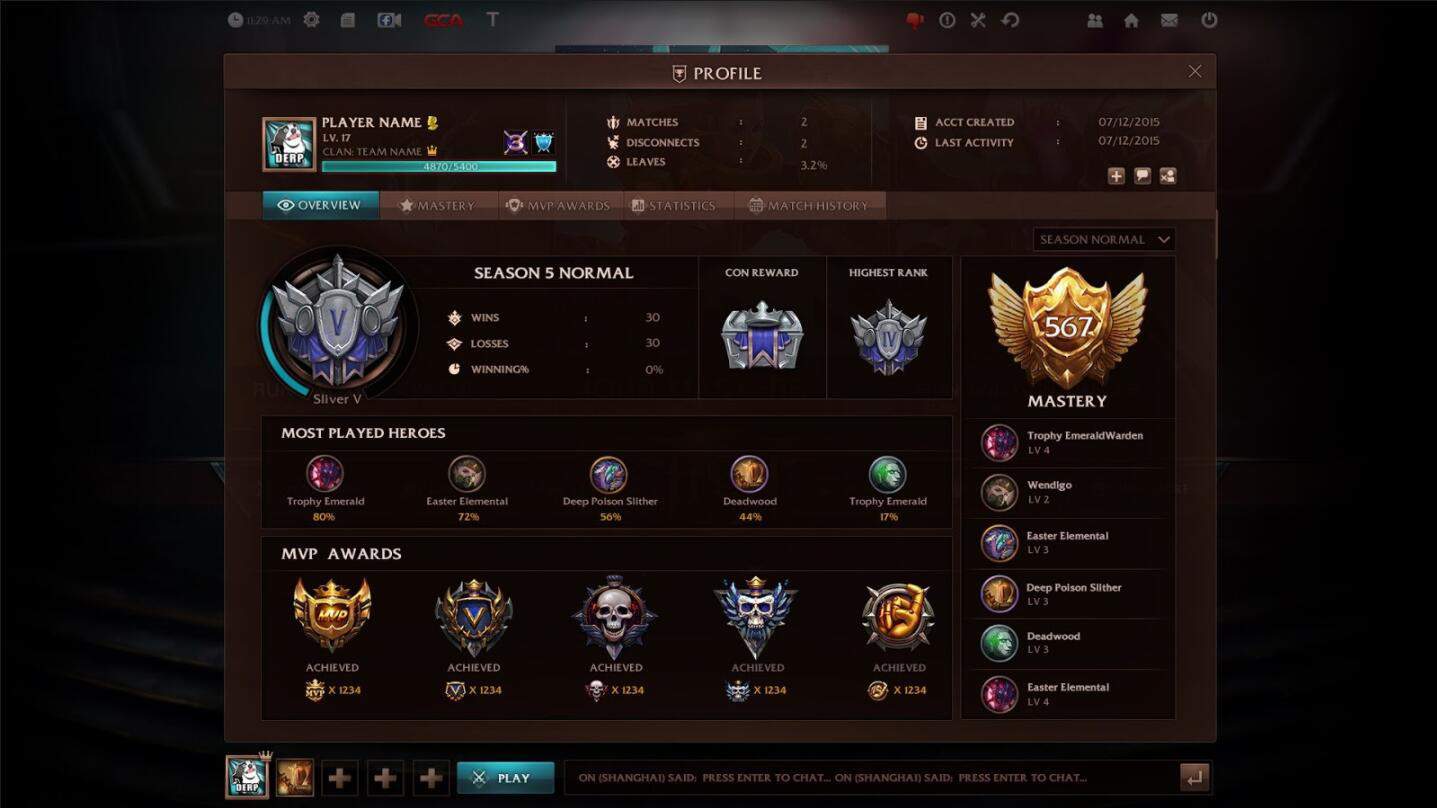Switch to the Overview tab
This screenshot has width=1437, height=808.
pos(320,205)
